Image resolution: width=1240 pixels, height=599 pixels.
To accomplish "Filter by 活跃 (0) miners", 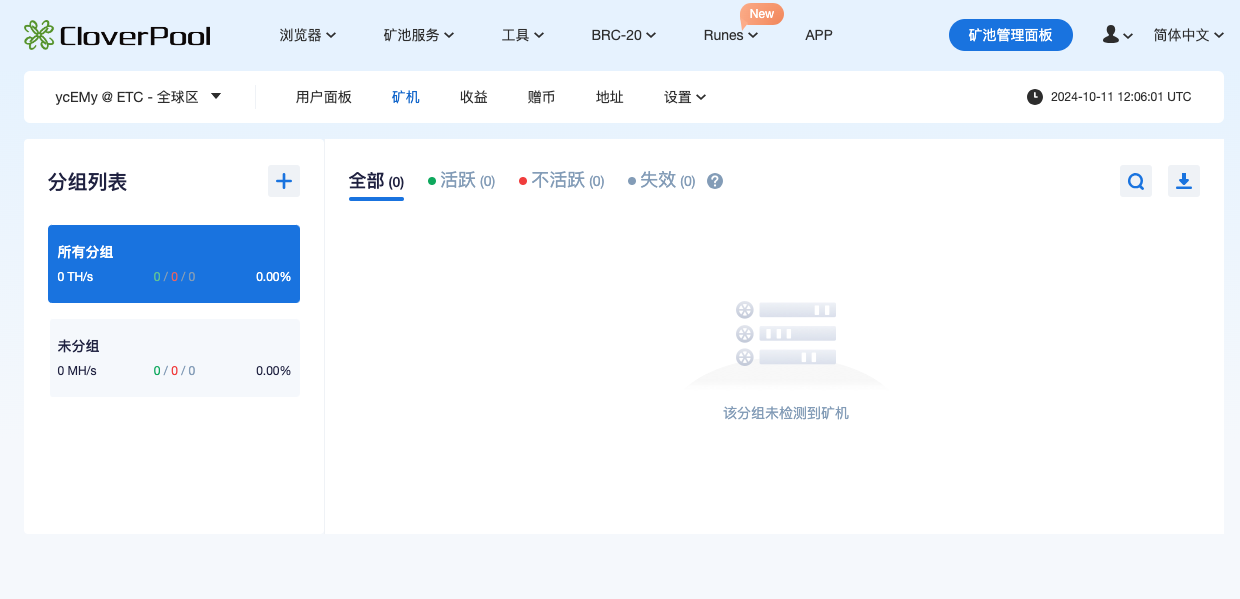I will (x=461, y=181).
